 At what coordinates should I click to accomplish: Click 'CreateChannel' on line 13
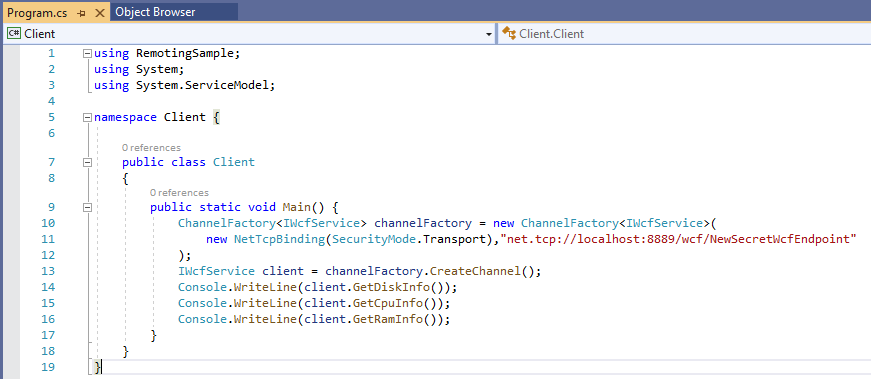pyautogui.click(x=476, y=271)
